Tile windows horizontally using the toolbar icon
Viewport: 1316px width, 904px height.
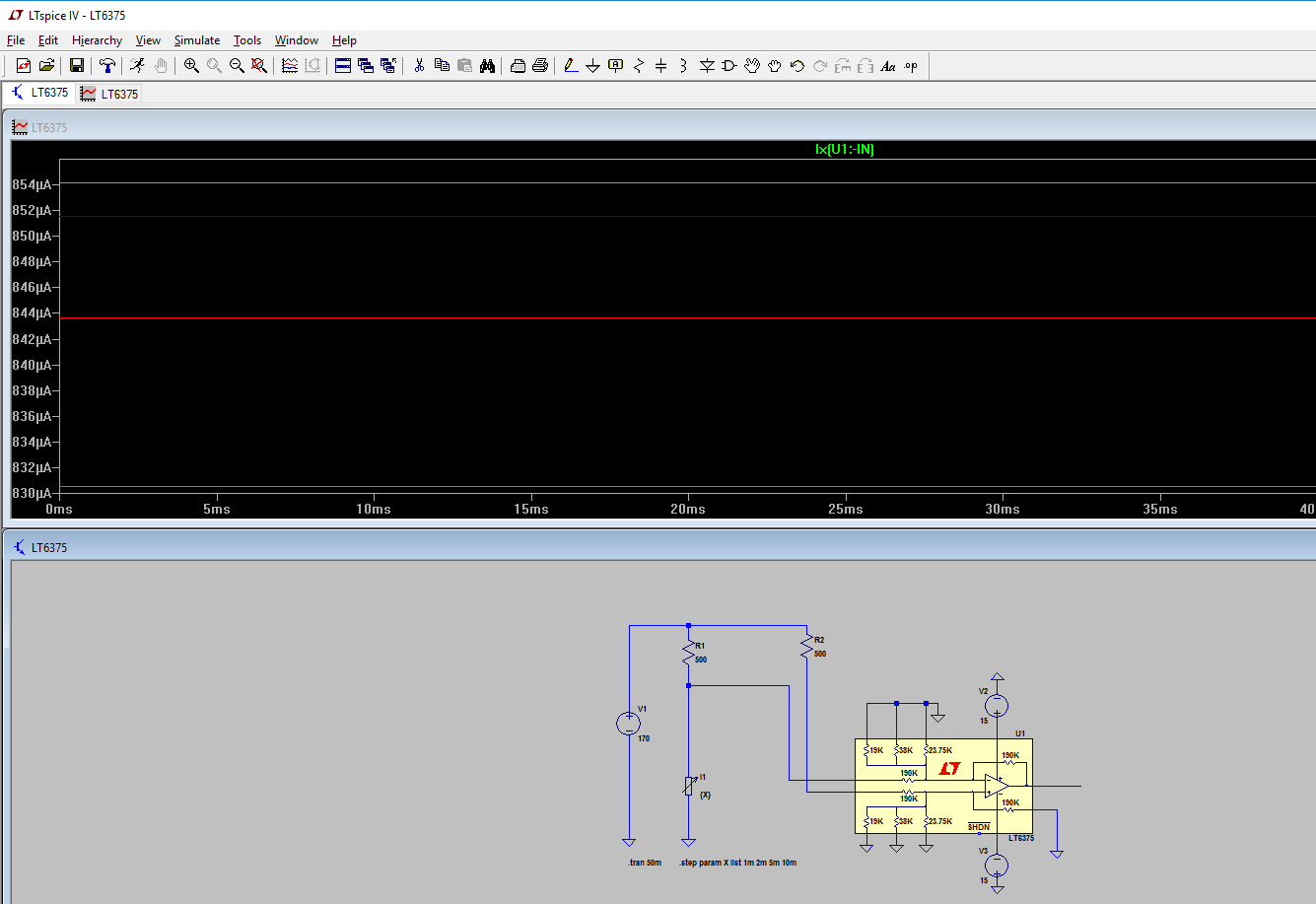tap(343, 66)
